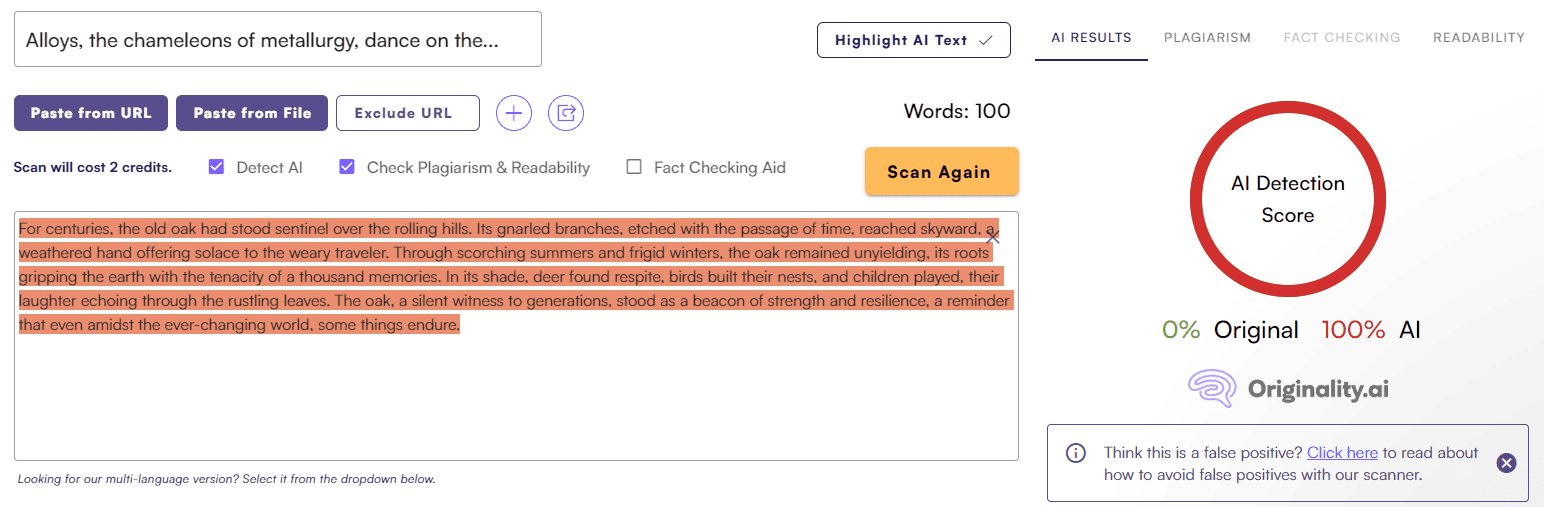Image resolution: width=1544 pixels, height=507 pixels.
Task: Click the Paste from URL button
Action: pos(91,113)
